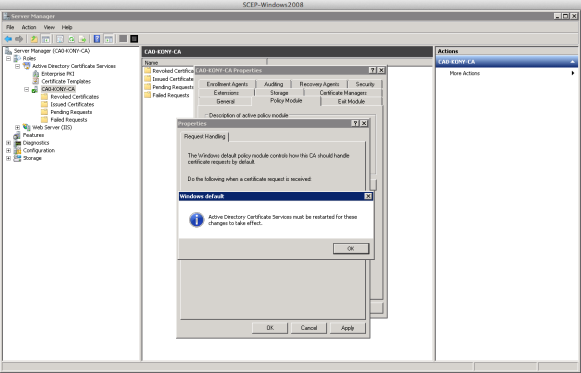Click the help button on the Properties dialog title bar

click(355, 123)
